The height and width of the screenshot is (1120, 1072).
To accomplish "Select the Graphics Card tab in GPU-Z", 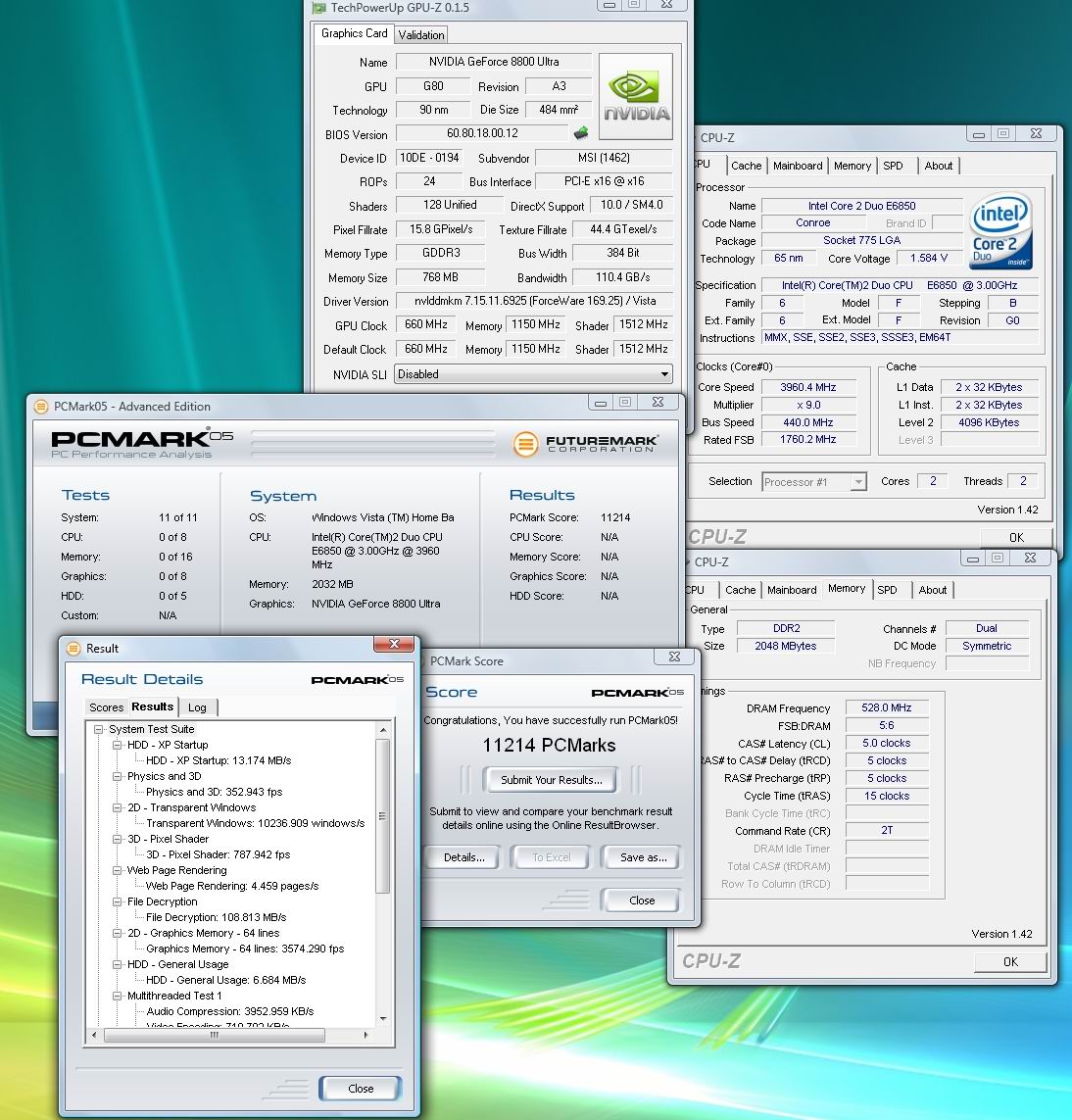I will coord(355,33).
